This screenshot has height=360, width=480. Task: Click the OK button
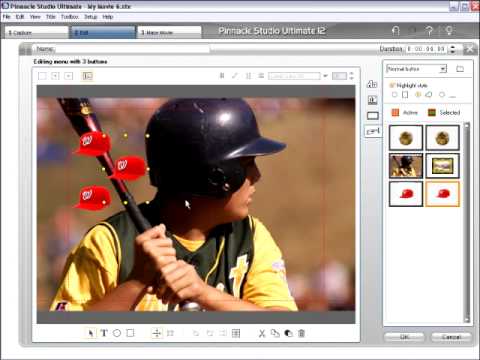tap(404, 337)
